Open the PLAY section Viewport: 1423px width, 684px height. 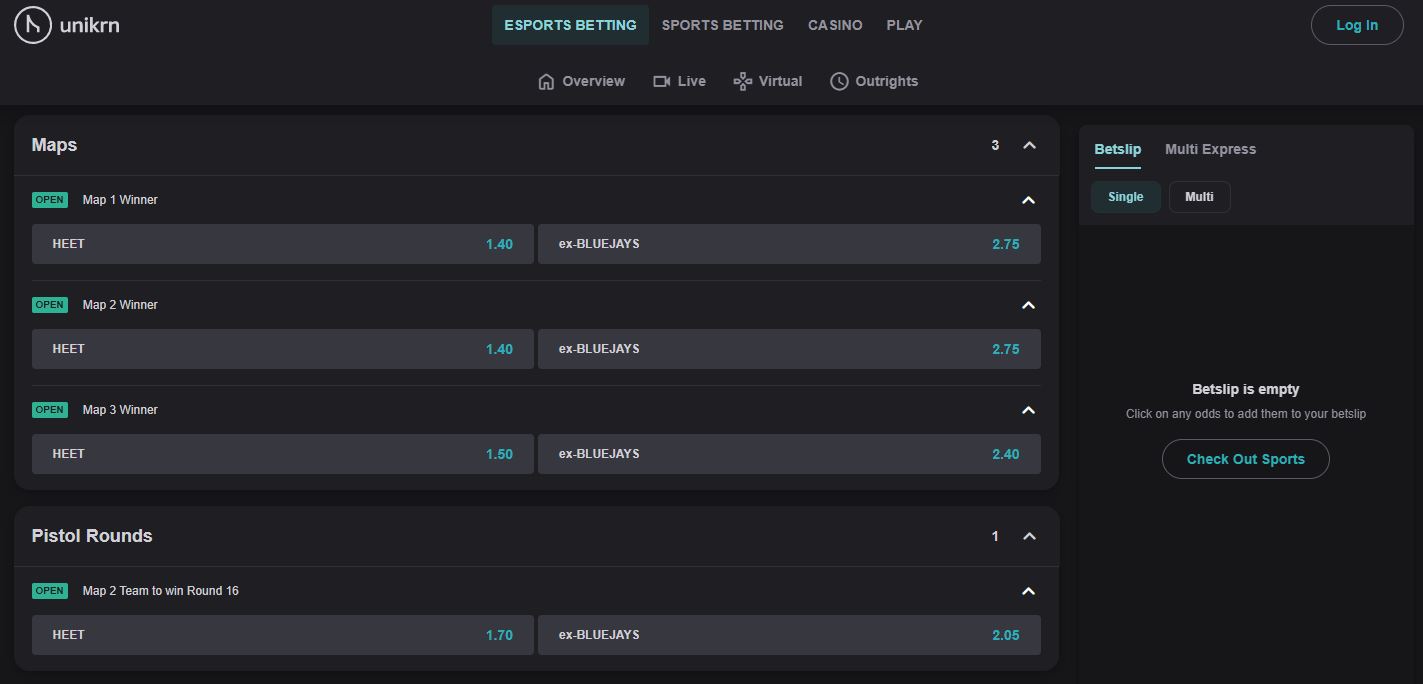(x=904, y=25)
